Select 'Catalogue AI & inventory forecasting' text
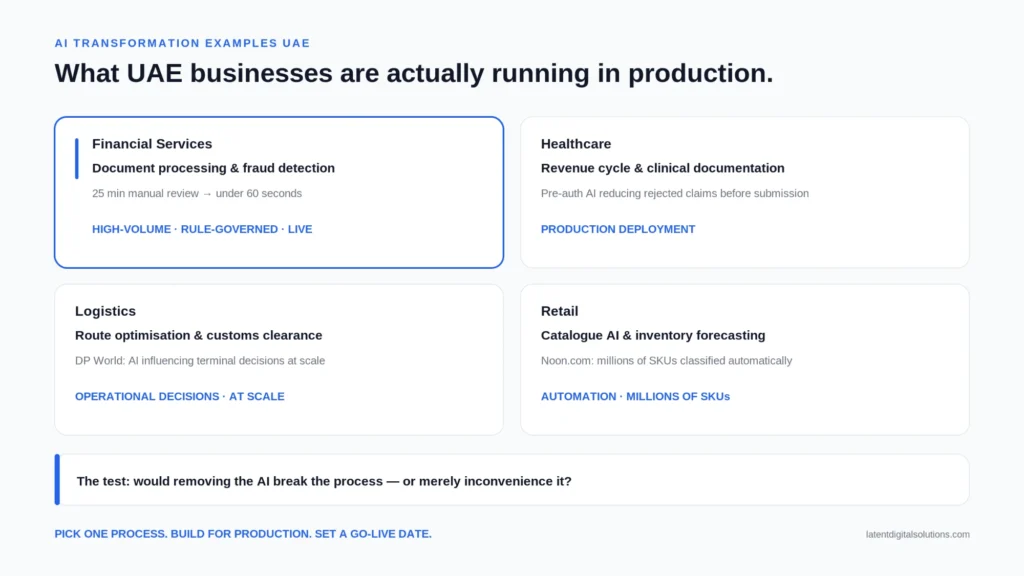The image size is (1024, 576). 653,335
